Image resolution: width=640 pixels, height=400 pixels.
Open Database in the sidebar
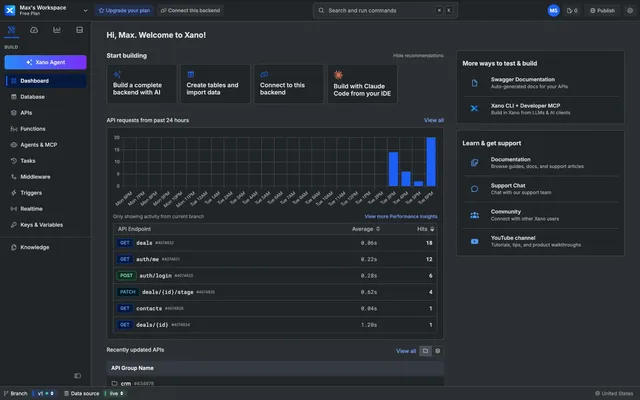[x=46, y=97]
